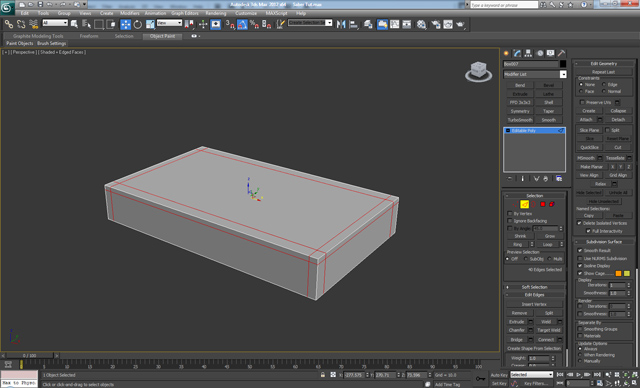Click the TurboSmooth modifier button
Image resolution: width=640 pixels, height=388 pixels.
(x=520, y=120)
